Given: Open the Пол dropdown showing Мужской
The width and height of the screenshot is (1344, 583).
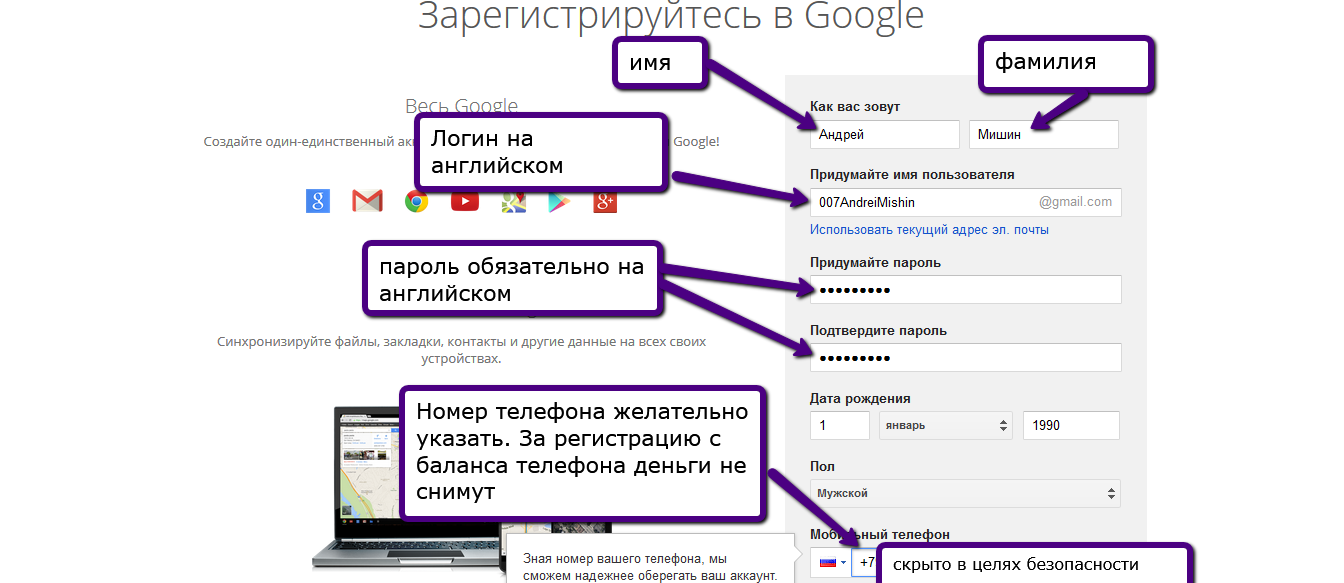Looking at the screenshot, I should (965, 493).
